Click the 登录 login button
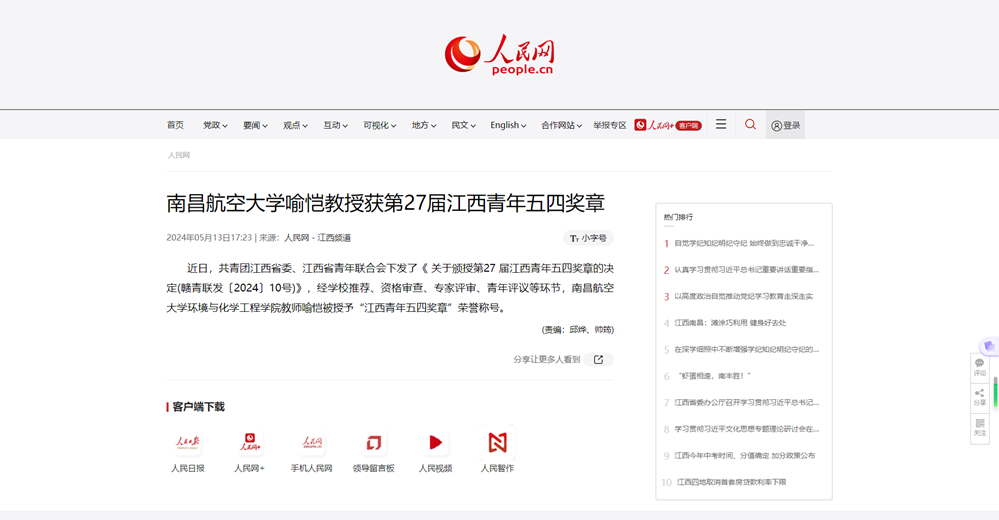 (785, 126)
